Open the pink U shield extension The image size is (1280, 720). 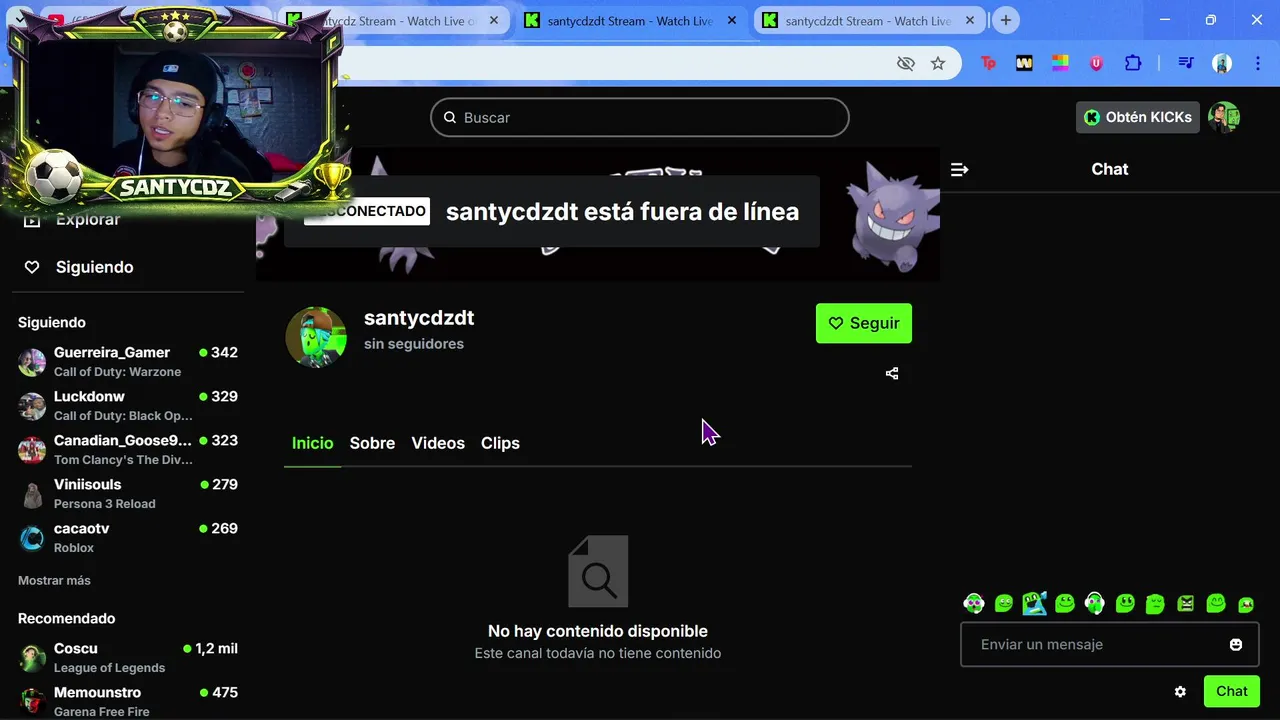pyautogui.click(x=1096, y=63)
